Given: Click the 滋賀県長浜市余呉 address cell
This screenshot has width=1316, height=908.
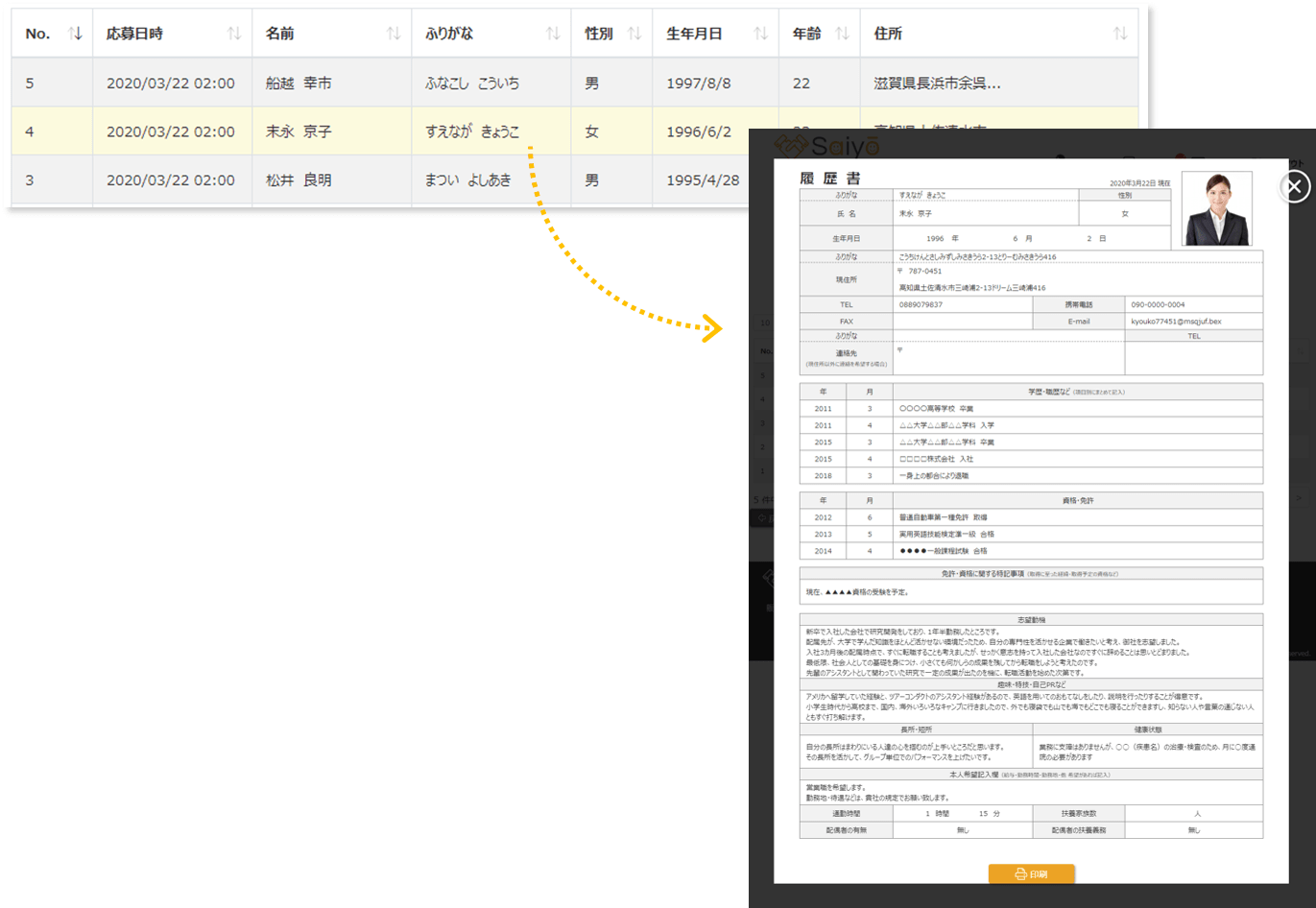Looking at the screenshot, I should click(x=937, y=84).
